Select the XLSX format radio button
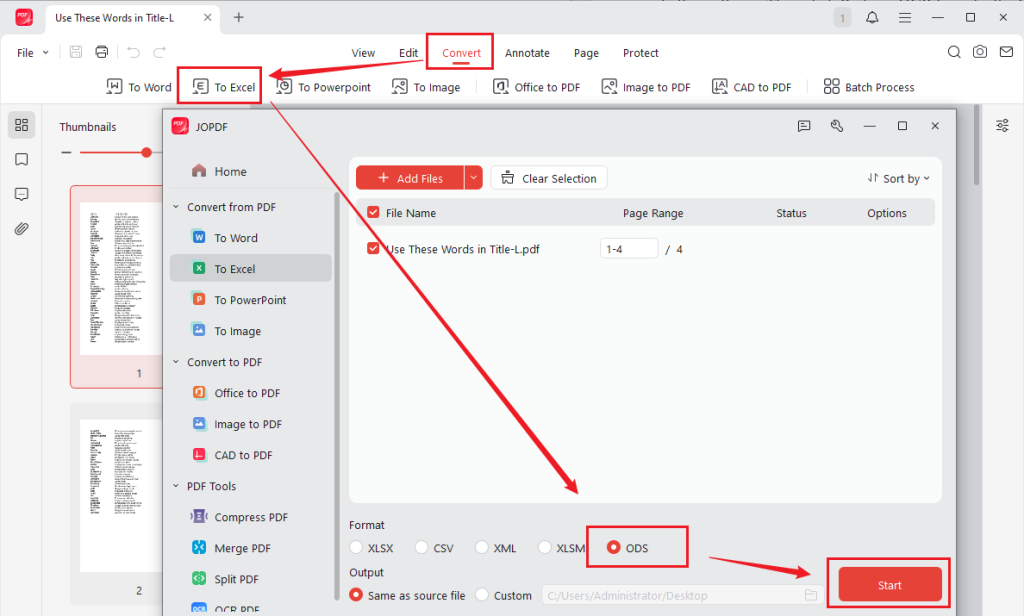This screenshot has width=1024, height=616. [x=356, y=547]
